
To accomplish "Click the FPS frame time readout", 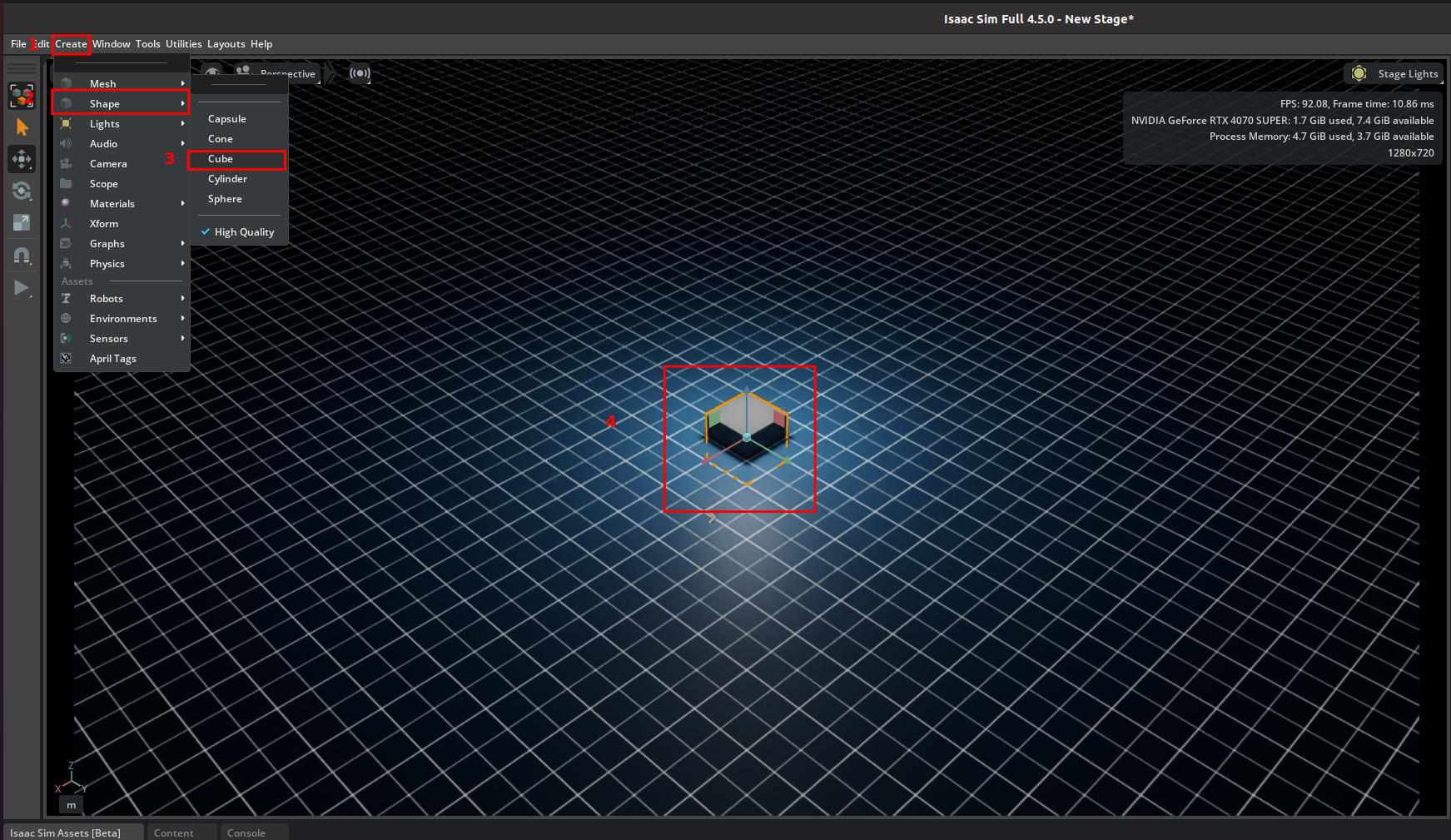I will [x=1357, y=104].
